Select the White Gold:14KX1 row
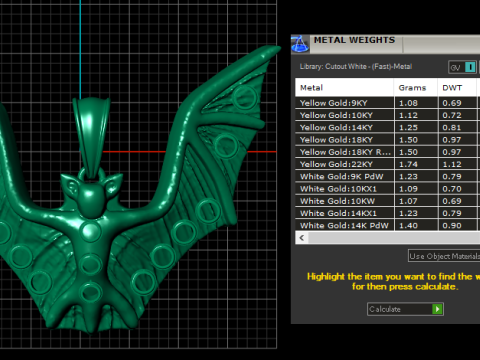The image size is (480, 360). 387,213
